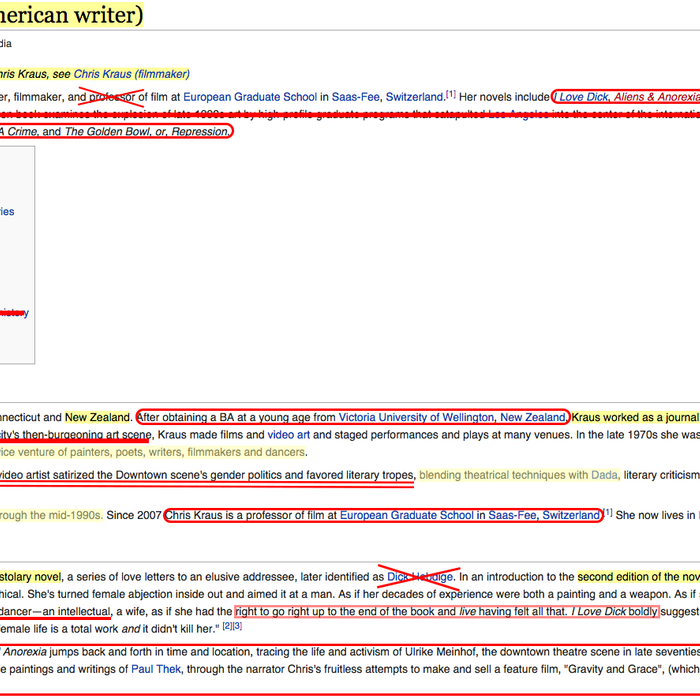The image size is (700, 700).
Task: Follow Saas-Fee link in the 'Since 2007' sentence
Action: (x=512, y=515)
